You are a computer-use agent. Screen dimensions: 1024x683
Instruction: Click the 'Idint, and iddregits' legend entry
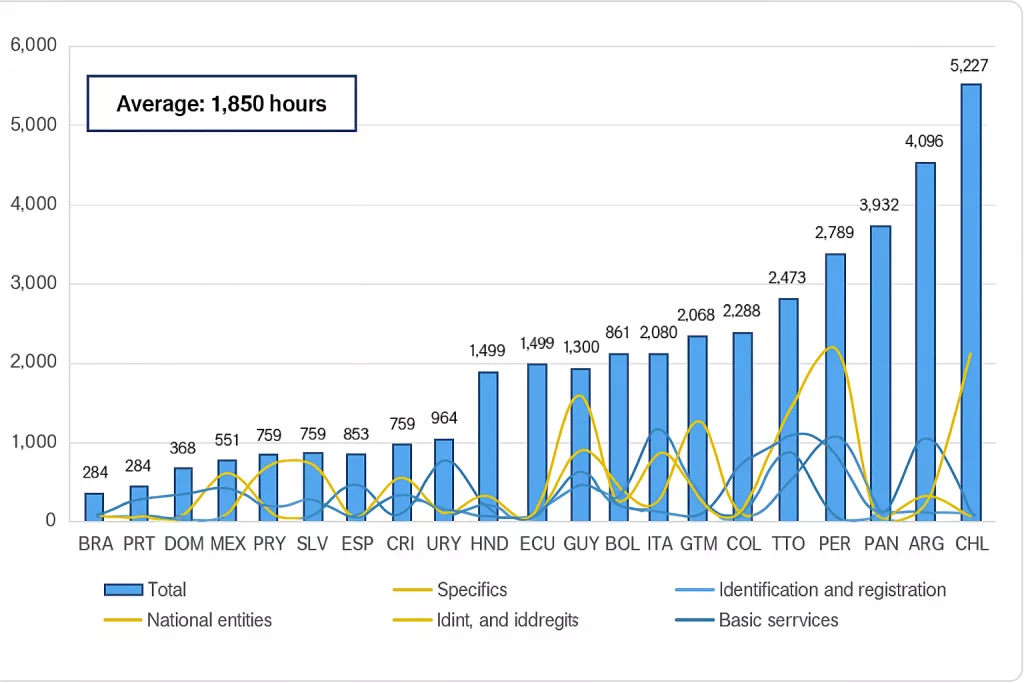(x=507, y=620)
